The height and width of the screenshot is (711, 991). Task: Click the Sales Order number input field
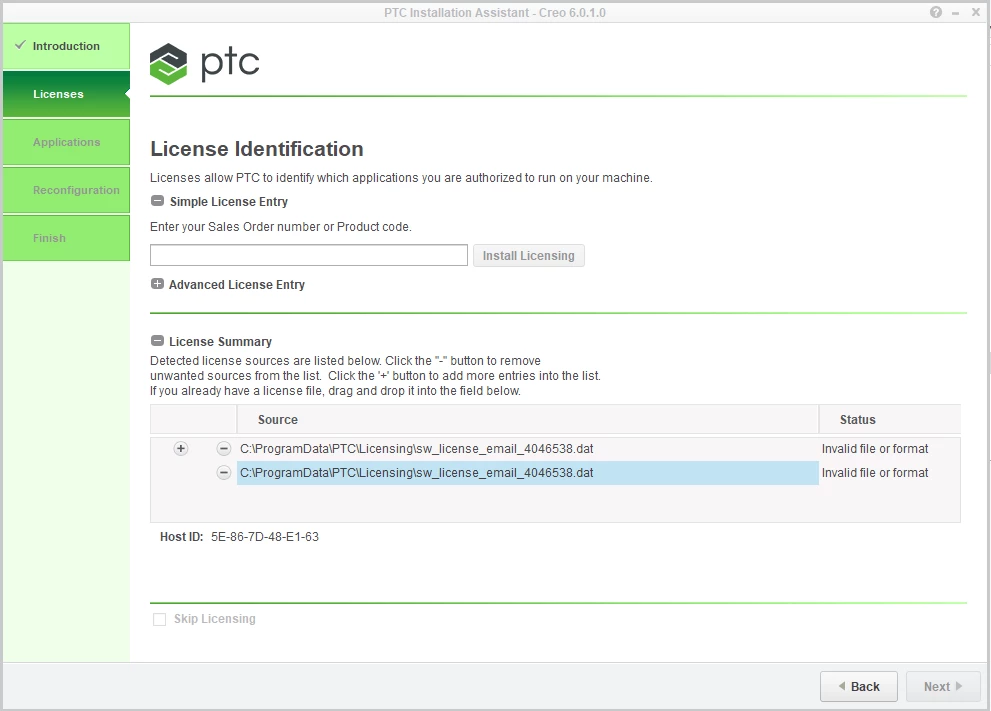click(308, 254)
